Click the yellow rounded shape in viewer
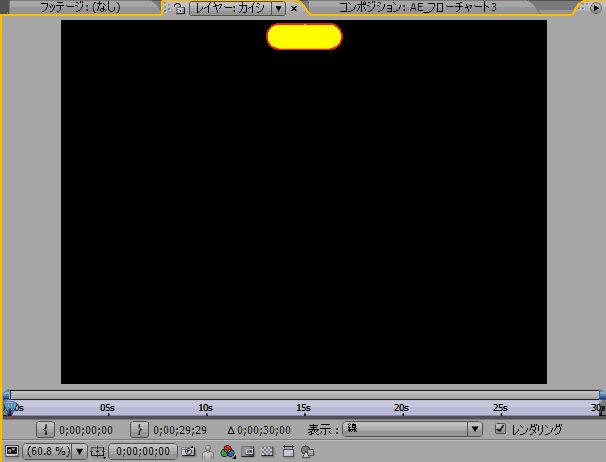The image size is (606, 462). 304,37
